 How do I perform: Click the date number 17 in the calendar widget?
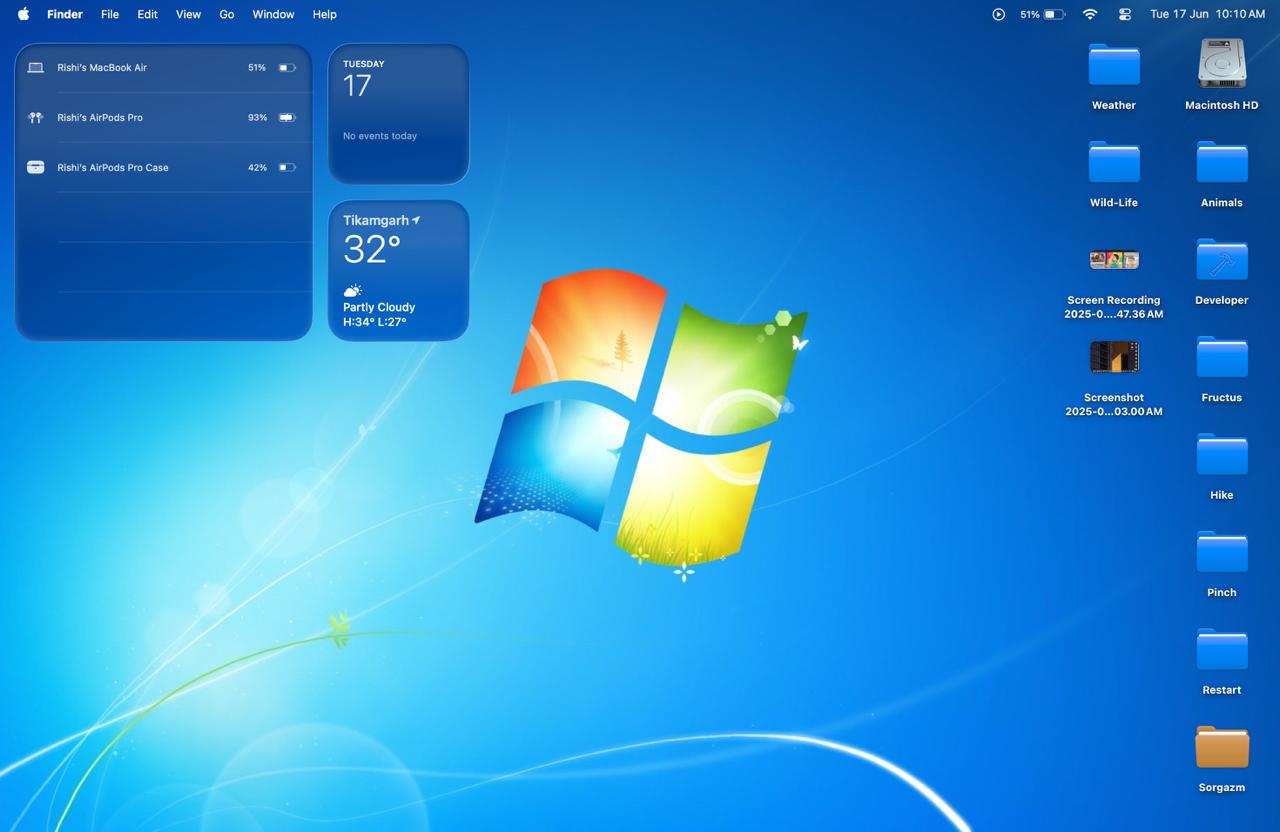coord(357,86)
